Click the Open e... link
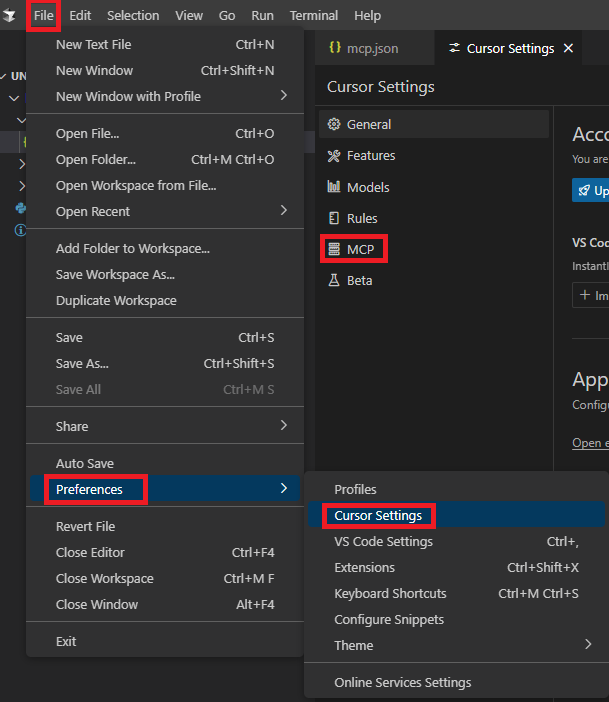The height and width of the screenshot is (702, 609). [x=590, y=443]
